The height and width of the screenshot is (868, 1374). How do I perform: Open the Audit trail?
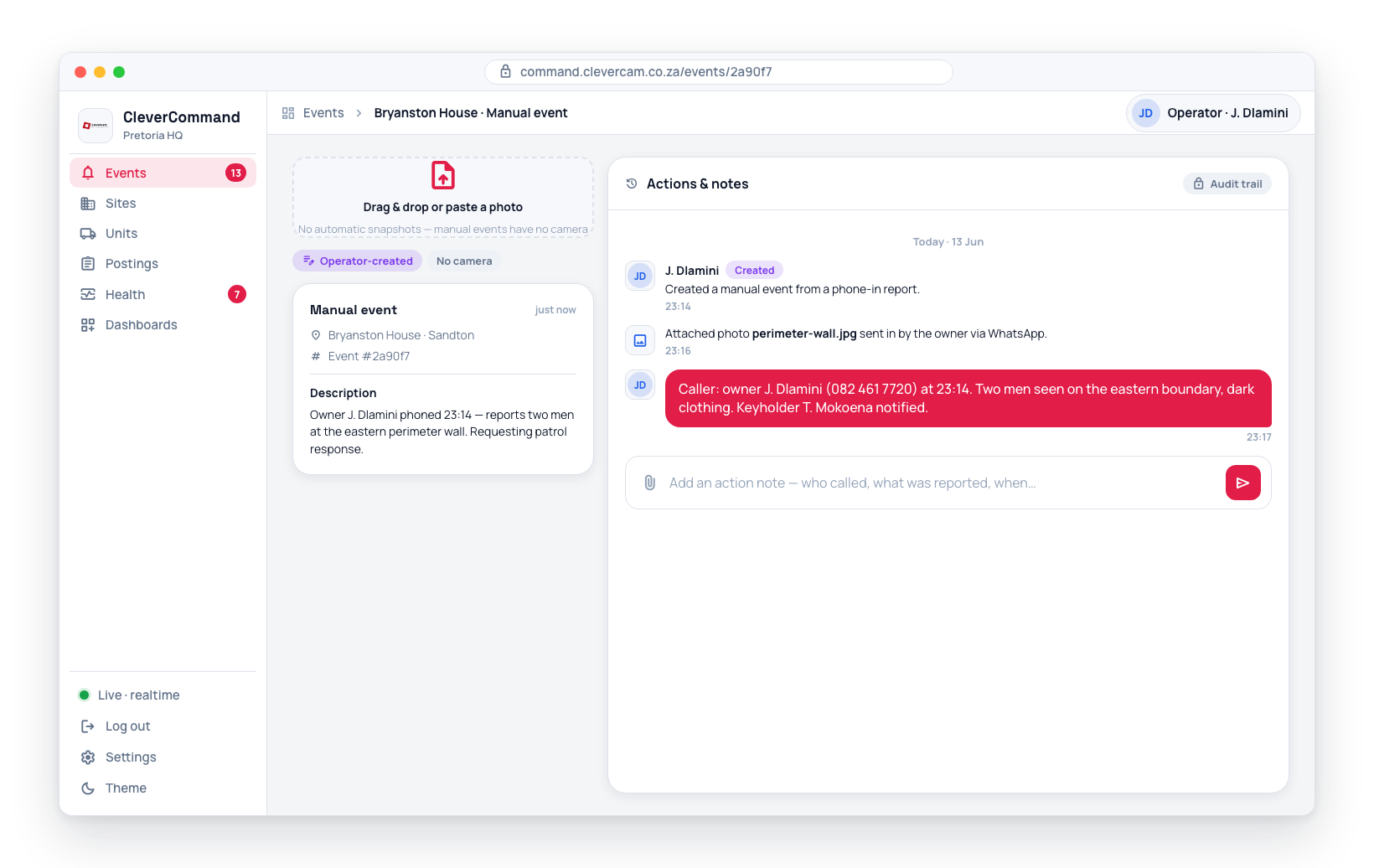(1227, 183)
